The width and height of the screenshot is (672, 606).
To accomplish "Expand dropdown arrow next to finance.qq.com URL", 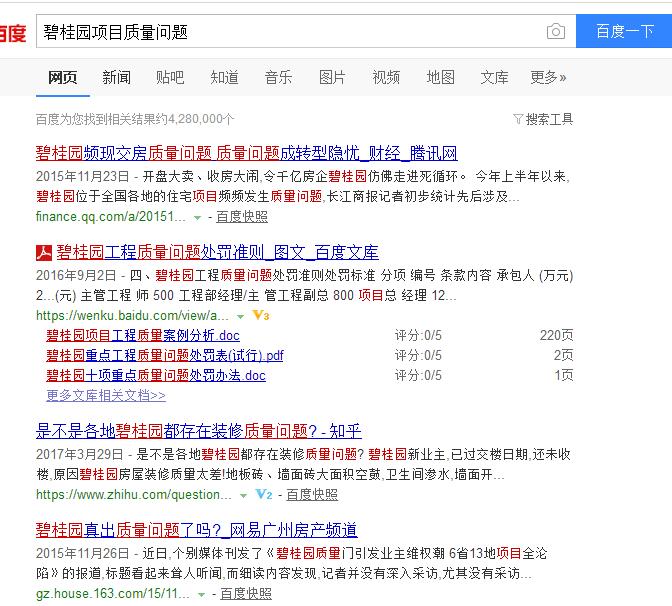I will [x=197, y=218].
